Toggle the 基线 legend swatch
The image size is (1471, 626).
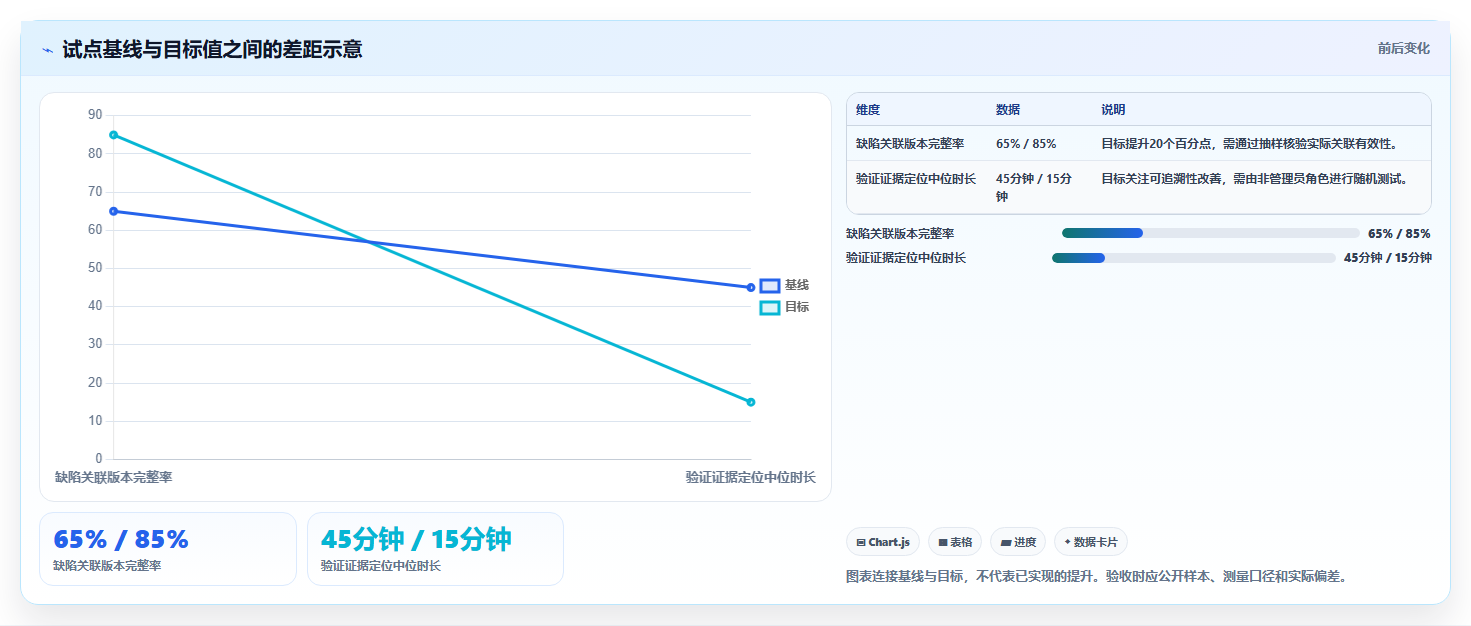[769, 286]
